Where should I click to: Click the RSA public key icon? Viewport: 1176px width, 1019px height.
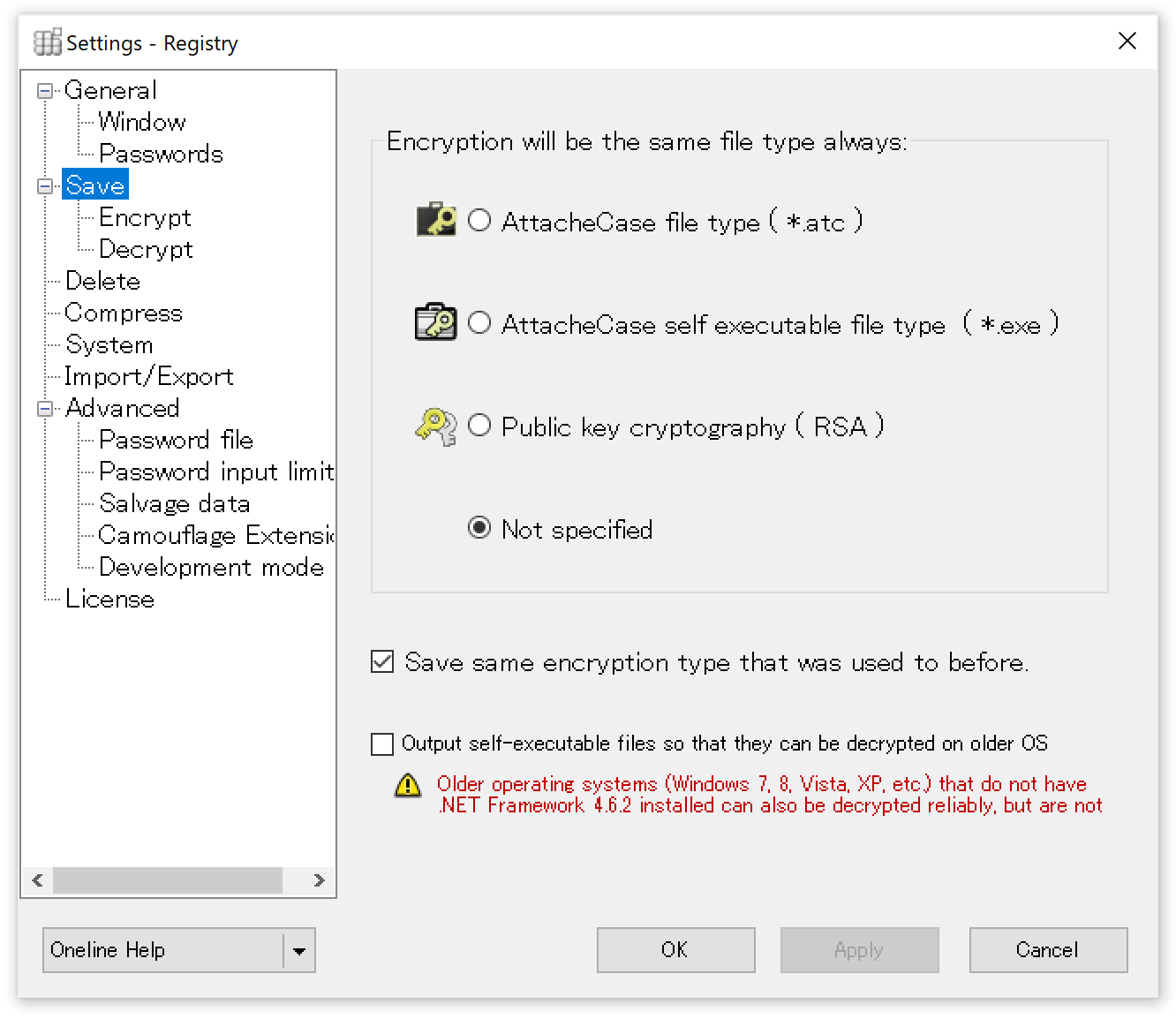point(435,426)
